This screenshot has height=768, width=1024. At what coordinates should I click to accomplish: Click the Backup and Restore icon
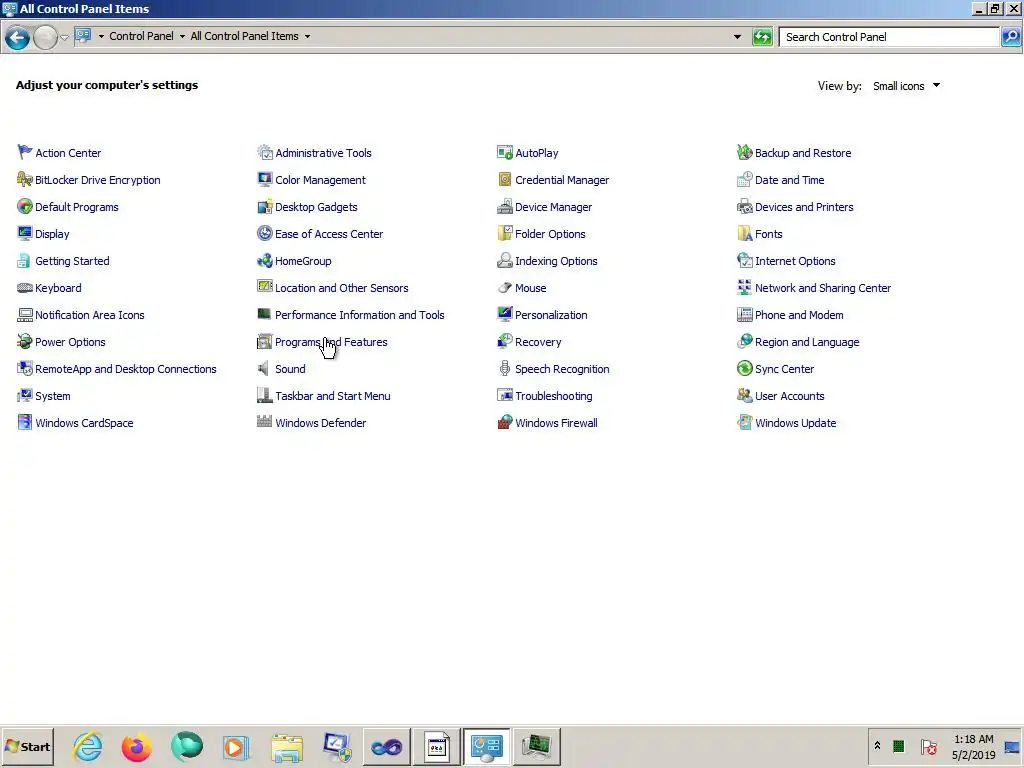pyautogui.click(x=744, y=152)
